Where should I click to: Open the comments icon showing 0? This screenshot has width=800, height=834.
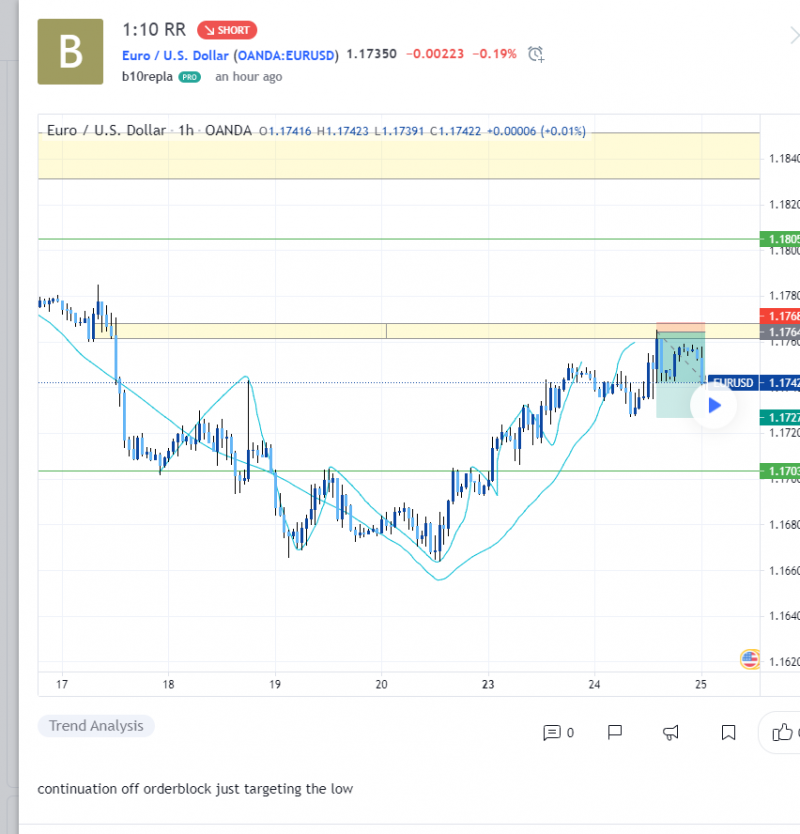coord(558,733)
